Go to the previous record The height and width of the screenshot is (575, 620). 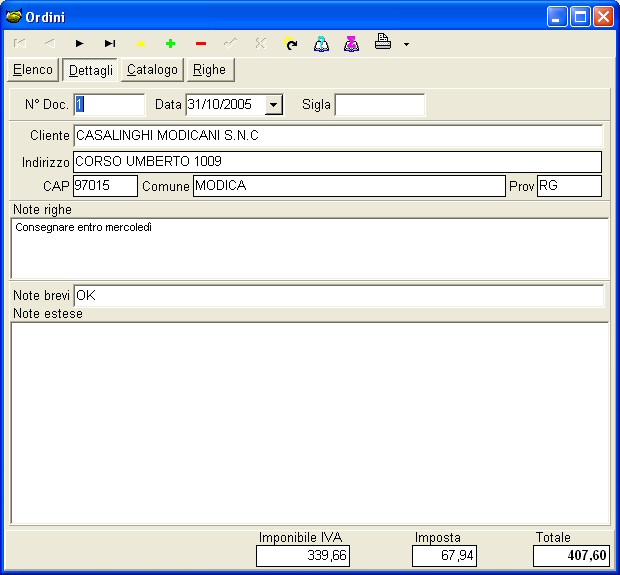[x=50, y=43]
